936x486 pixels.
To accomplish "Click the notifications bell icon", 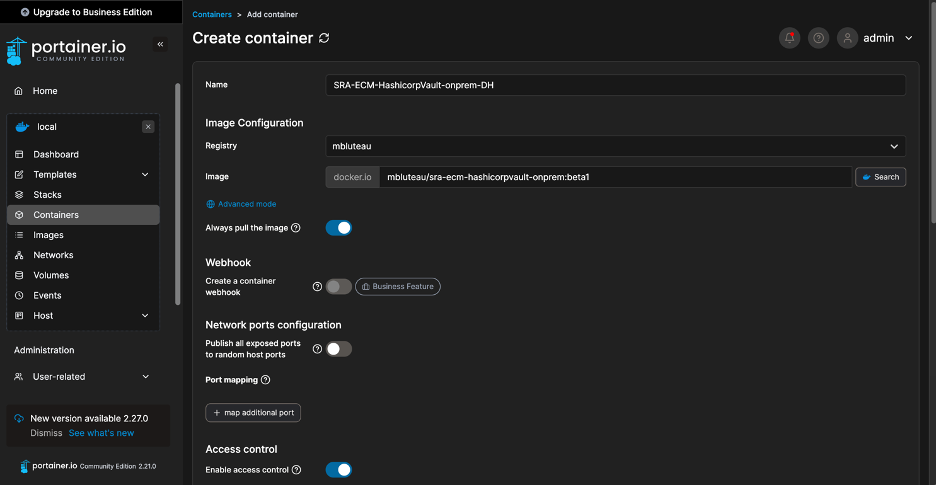I will (x=789, y=38).
